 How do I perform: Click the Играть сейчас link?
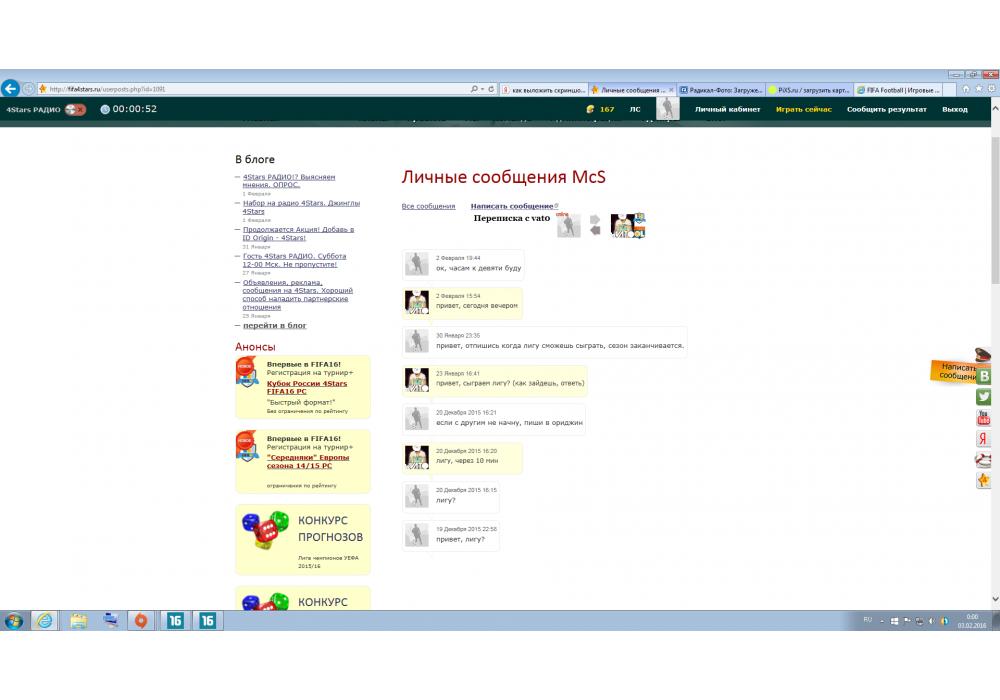tap(803, 109)
